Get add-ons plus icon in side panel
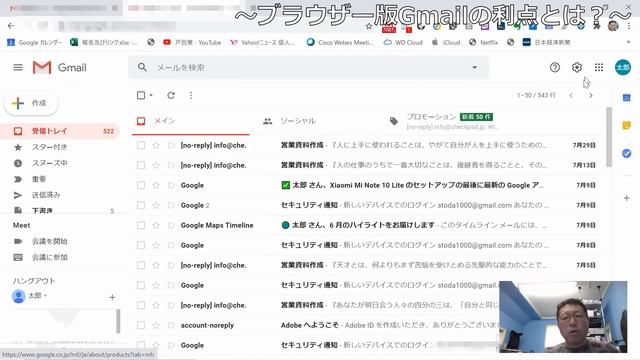Screen dimensions: 640x360 tap(627, 198)
